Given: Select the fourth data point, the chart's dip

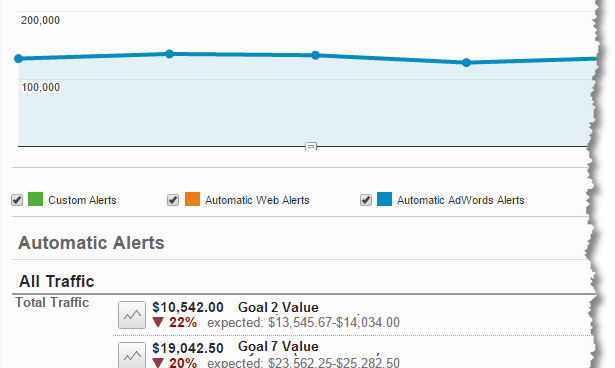Looking at the screenshot, I should (466, 62).
